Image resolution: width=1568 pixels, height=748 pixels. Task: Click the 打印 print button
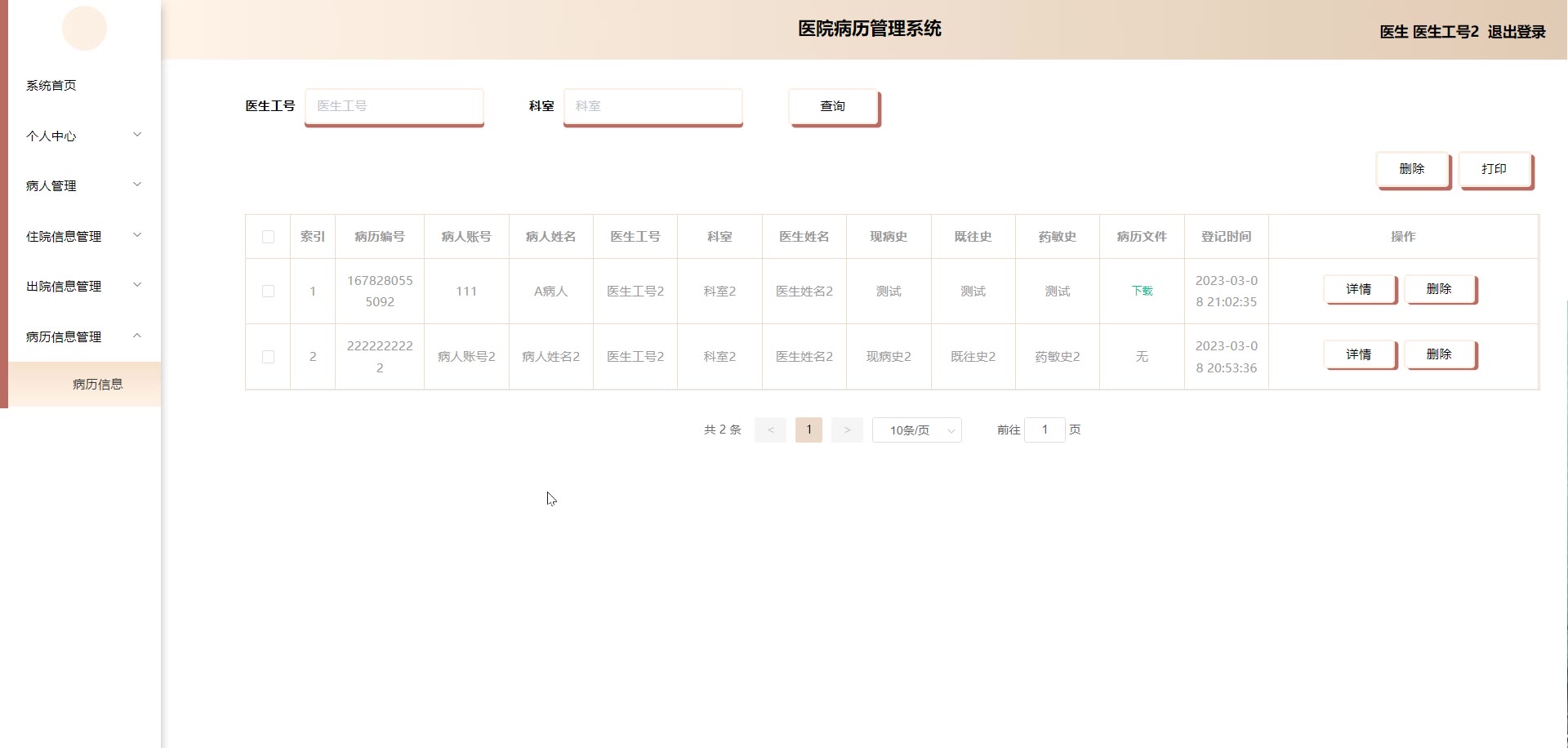click(1494, 169)
